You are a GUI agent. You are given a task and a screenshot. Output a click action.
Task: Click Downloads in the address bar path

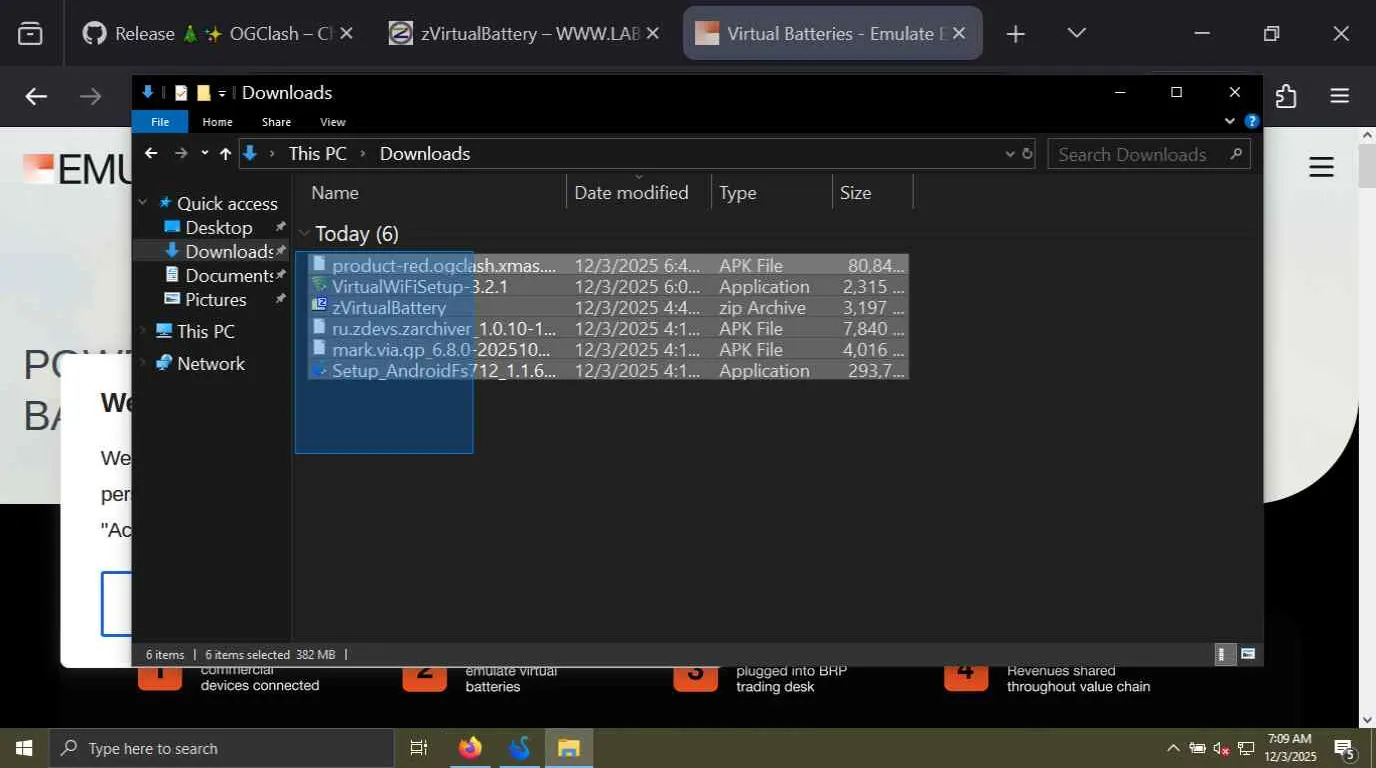click(425, 154)
